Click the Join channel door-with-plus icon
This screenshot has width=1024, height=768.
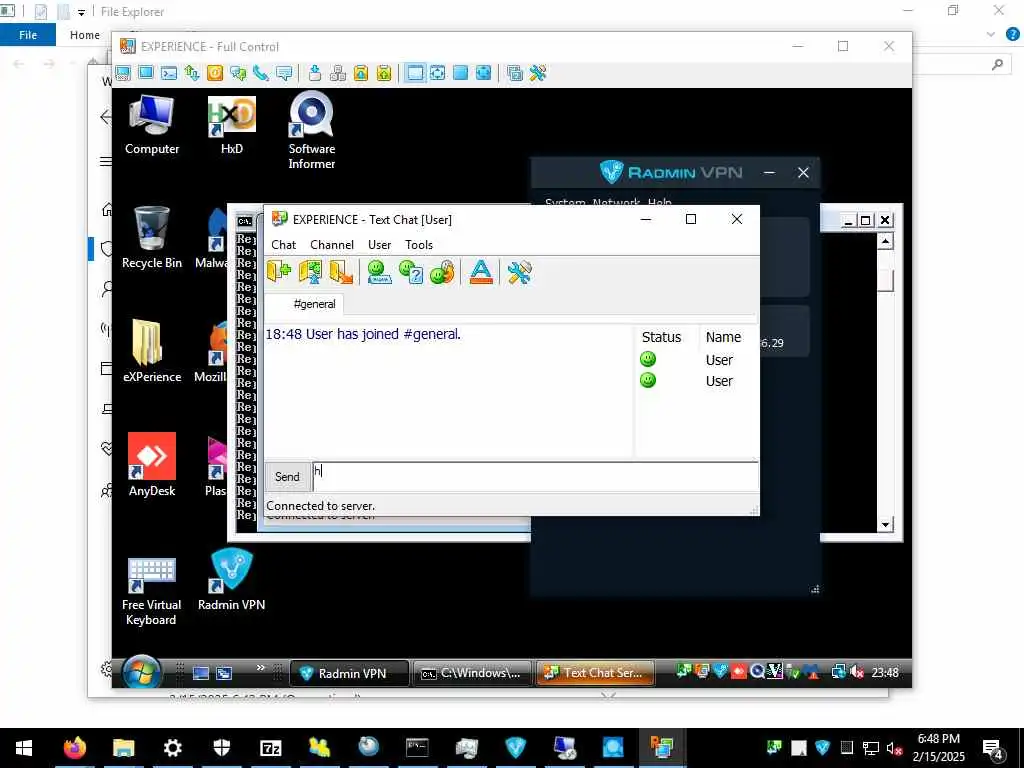pos(279,272)
